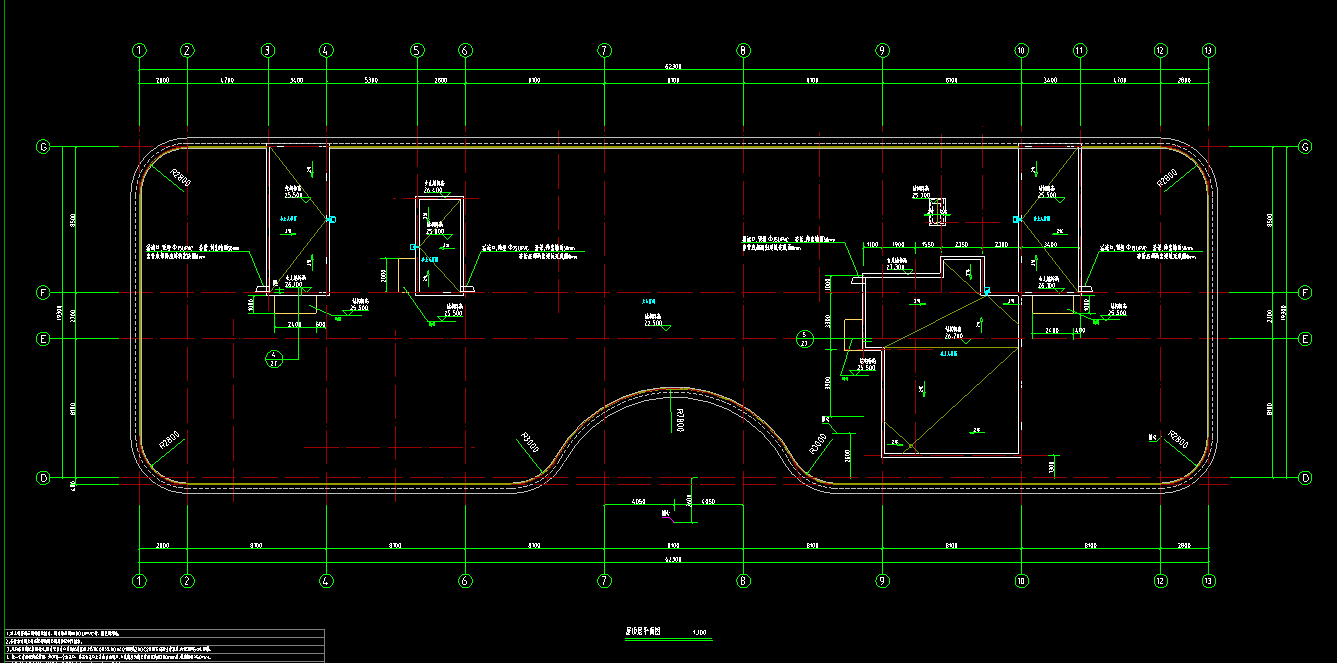Select the radius label inside the central arc
1337x663 pixels.
pyautogui.click(x=679, y=420)
